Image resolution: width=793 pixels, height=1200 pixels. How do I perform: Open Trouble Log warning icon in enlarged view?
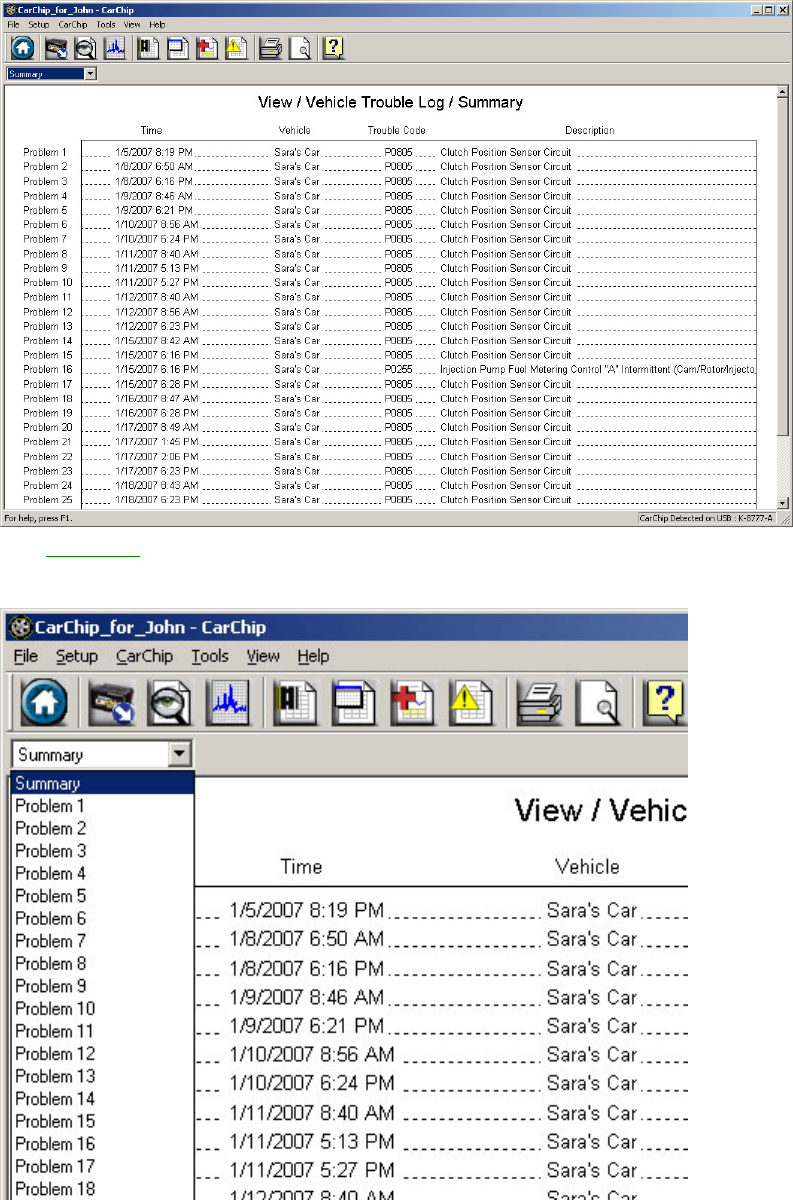click(x=474, y=702)
